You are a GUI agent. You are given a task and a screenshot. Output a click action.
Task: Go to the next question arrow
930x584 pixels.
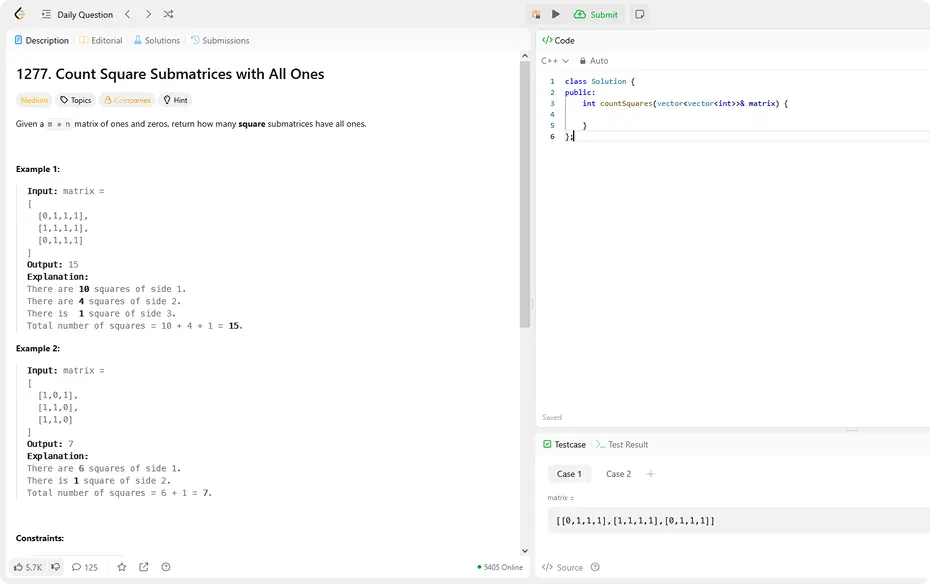point(148,14)
